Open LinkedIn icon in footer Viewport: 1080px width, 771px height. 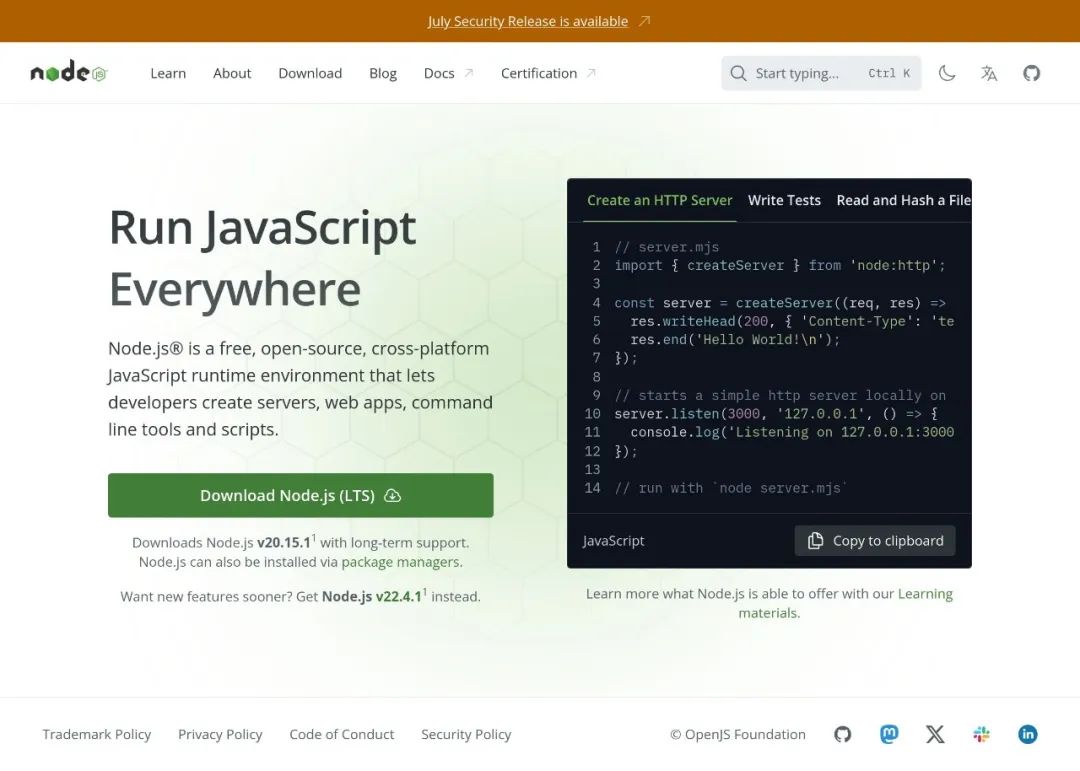point(1028,734)
